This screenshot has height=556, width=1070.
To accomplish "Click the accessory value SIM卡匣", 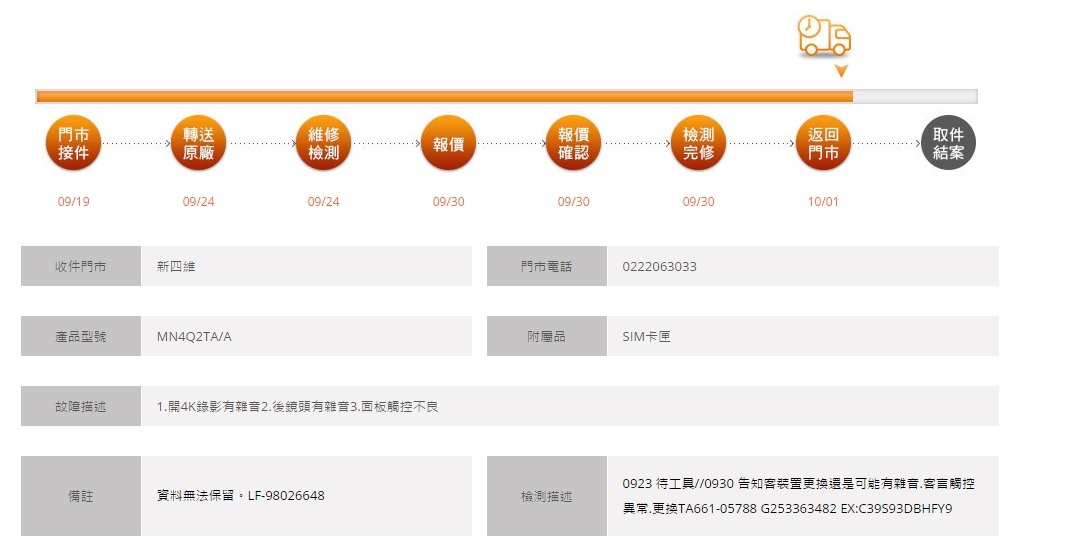I will point(646,336).
